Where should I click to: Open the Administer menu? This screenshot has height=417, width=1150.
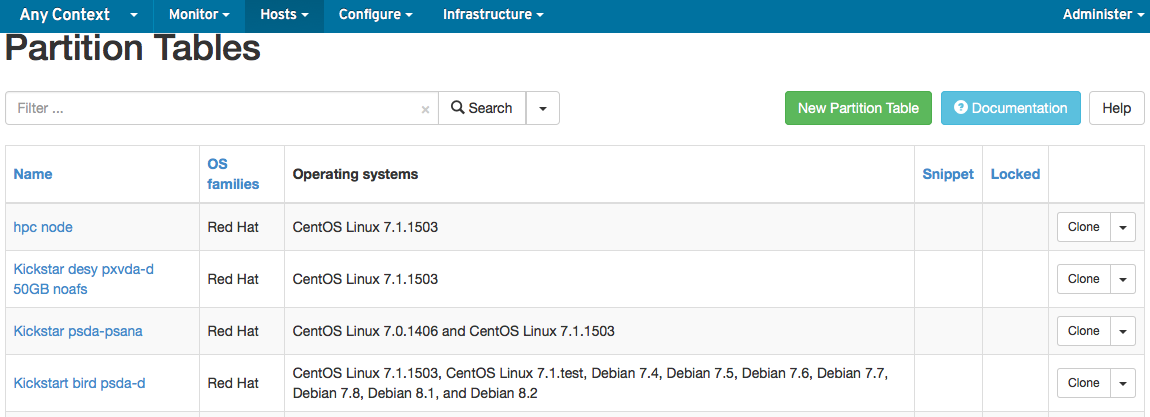click(x=1103, y=15)
